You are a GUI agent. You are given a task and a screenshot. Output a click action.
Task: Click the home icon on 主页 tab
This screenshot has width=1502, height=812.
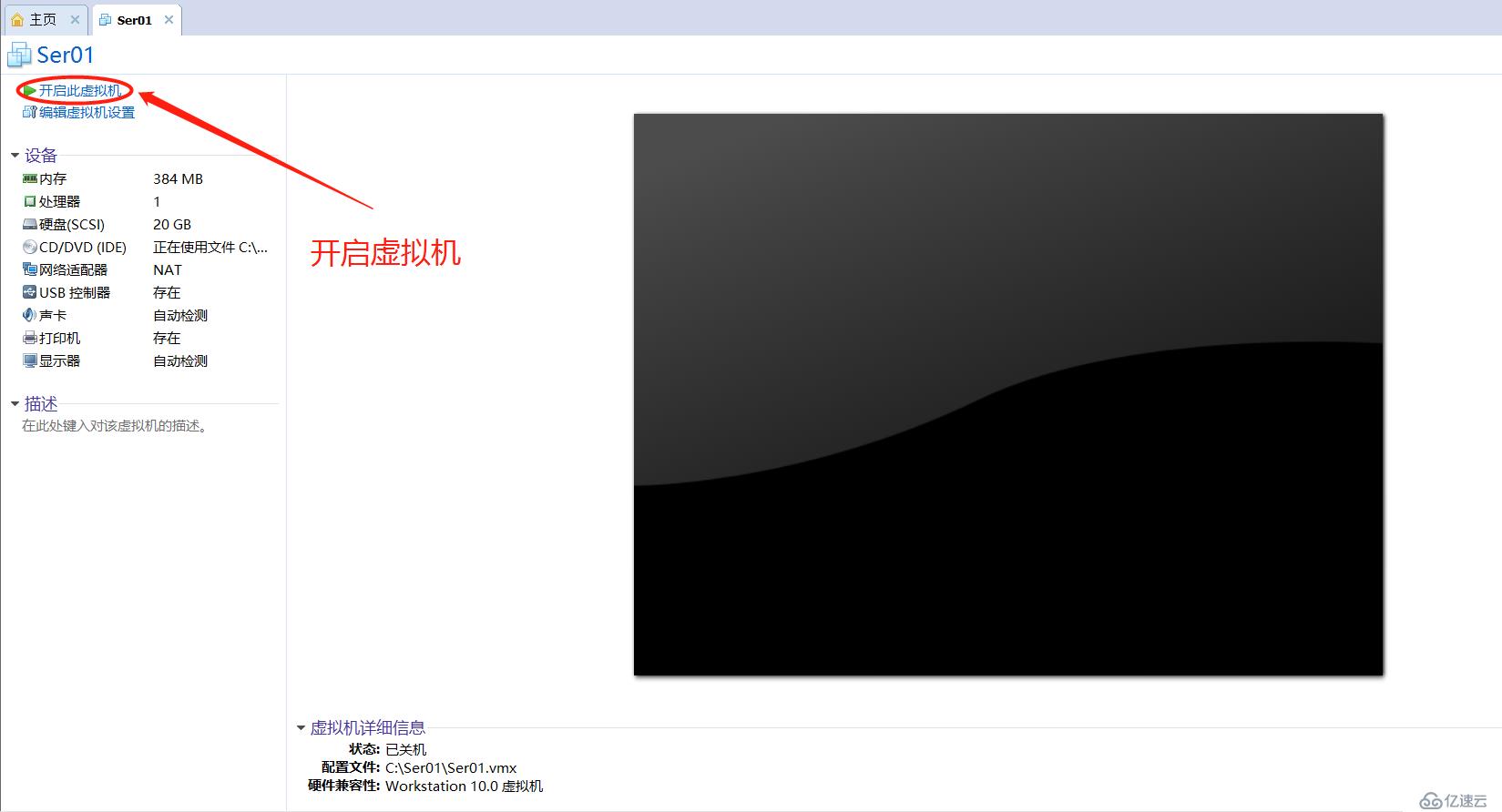tap(17, 19)
